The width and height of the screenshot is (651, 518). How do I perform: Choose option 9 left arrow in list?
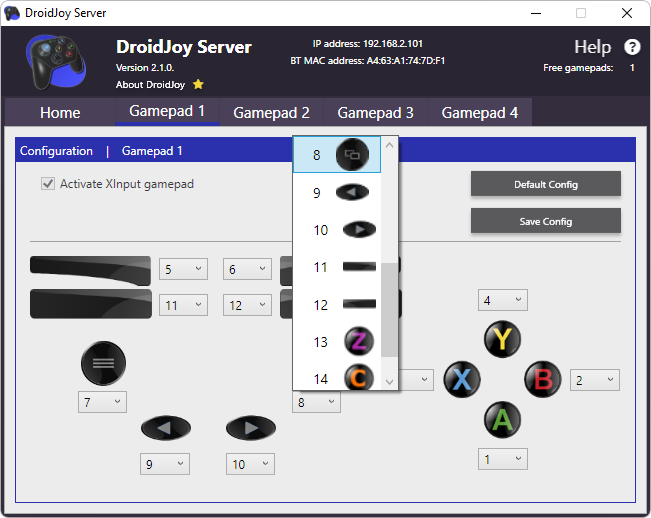click(337, 193)
